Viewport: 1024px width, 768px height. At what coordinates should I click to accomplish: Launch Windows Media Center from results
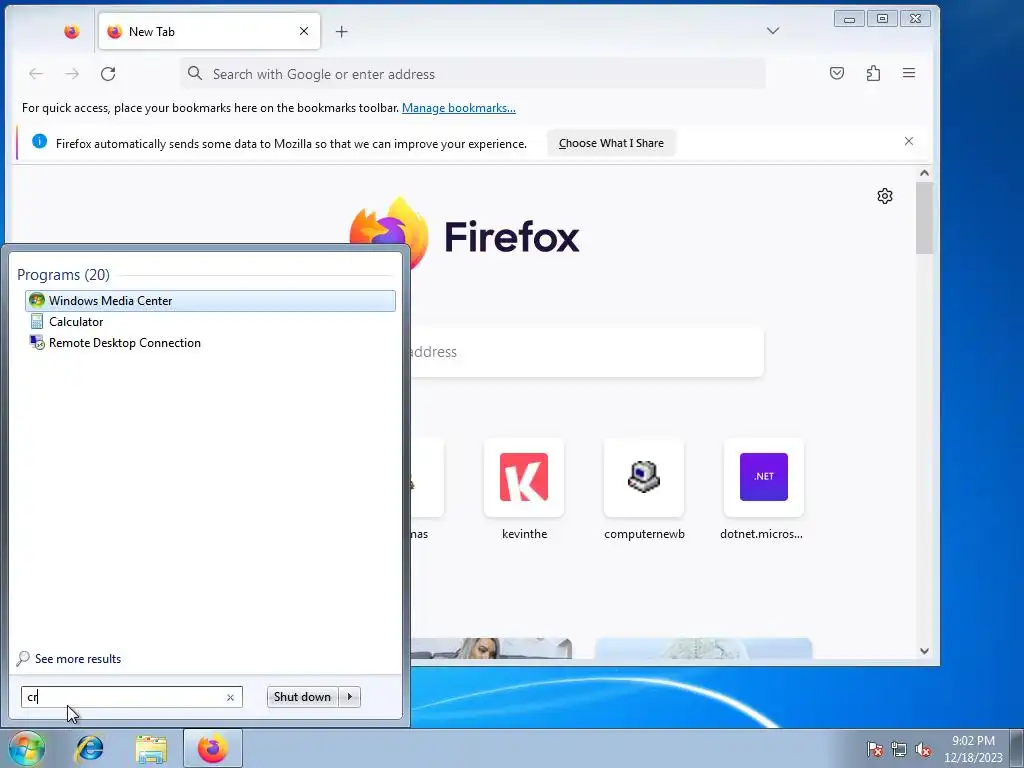210,300
